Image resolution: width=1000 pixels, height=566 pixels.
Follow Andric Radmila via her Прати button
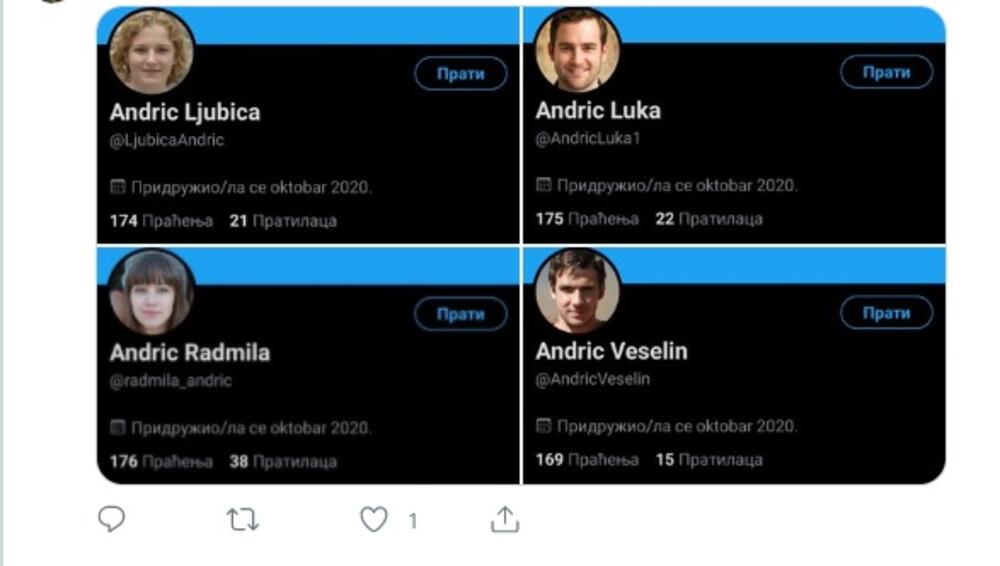click(461, 314)
